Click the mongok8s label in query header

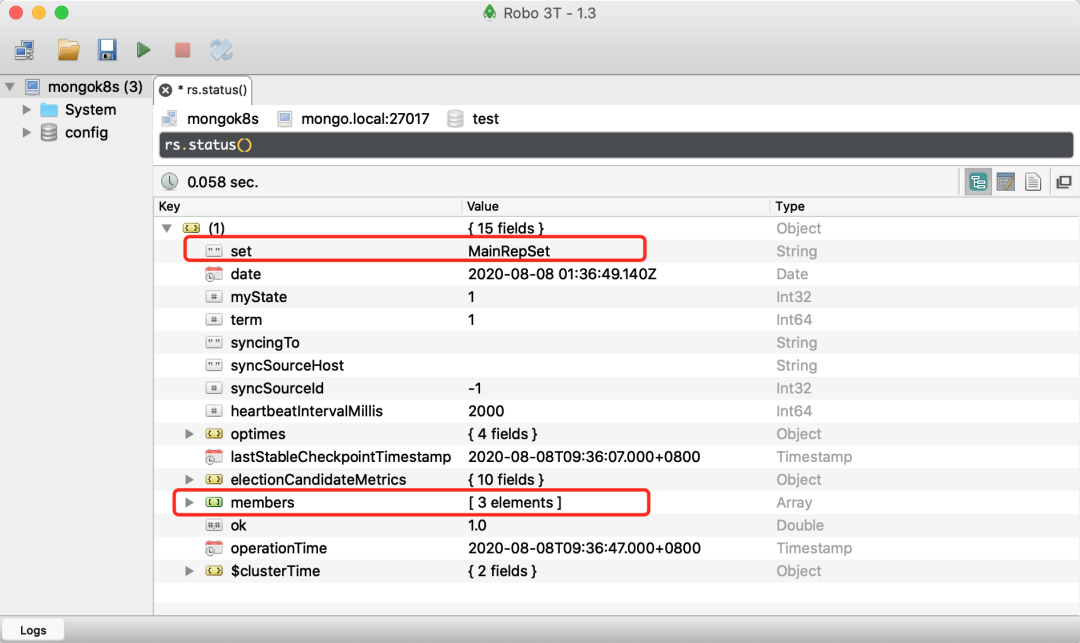click(x=223, y=119)
